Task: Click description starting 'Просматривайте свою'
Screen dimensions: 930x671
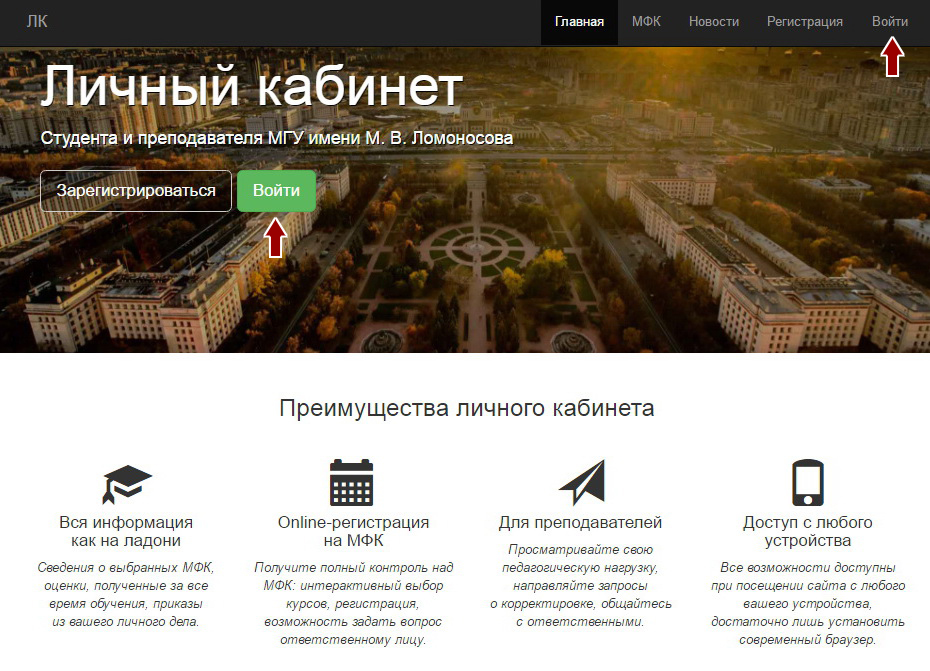Action: coord(580,586)
